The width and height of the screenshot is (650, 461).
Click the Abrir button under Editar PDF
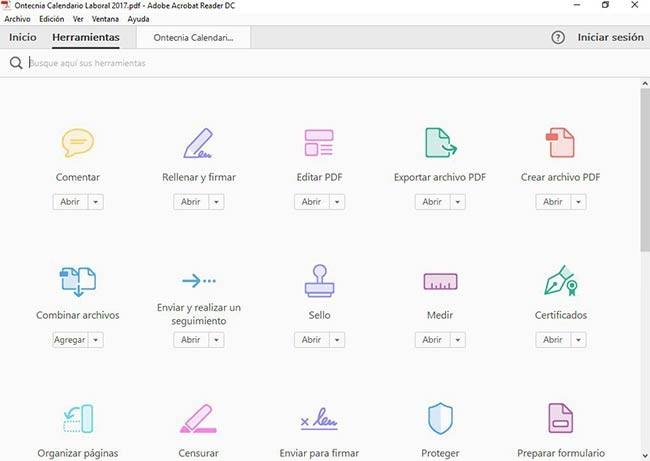click(x=312, y=202)
